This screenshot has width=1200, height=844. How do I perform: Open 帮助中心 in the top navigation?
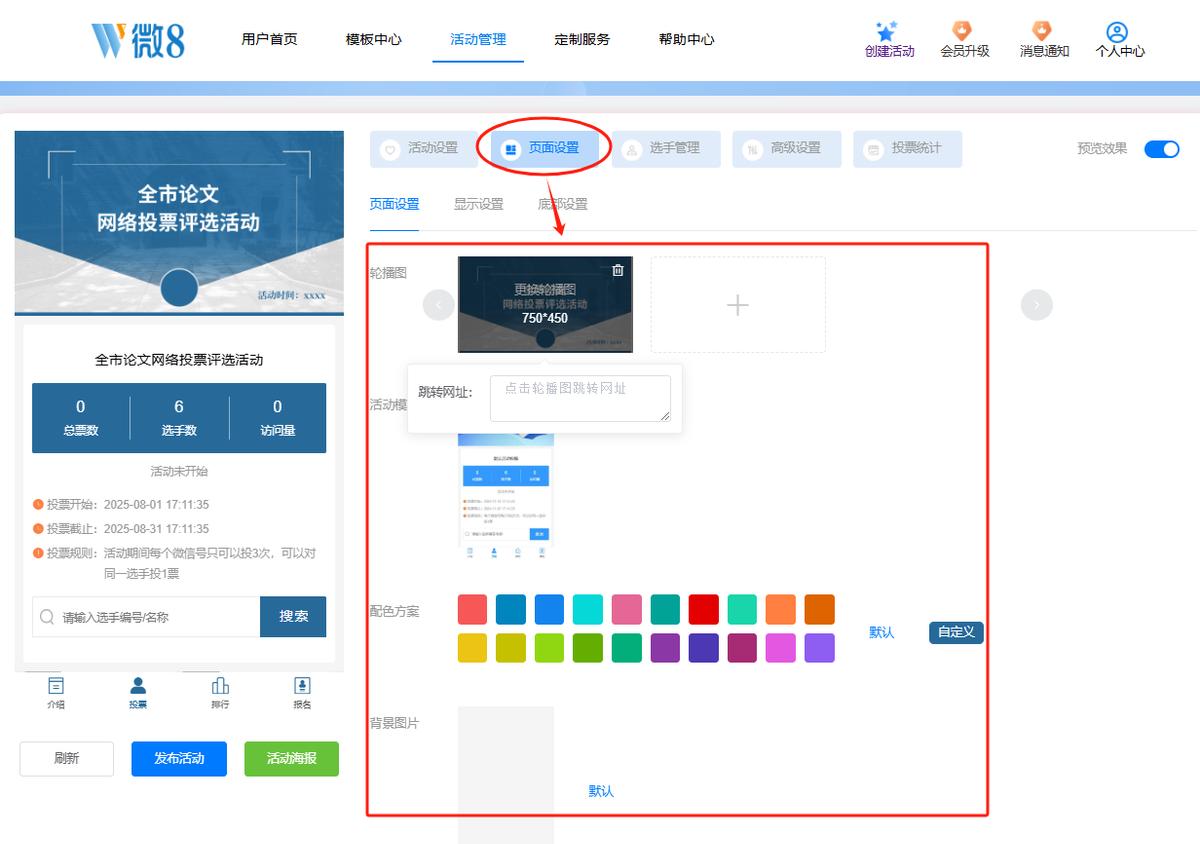click(686, 39)
